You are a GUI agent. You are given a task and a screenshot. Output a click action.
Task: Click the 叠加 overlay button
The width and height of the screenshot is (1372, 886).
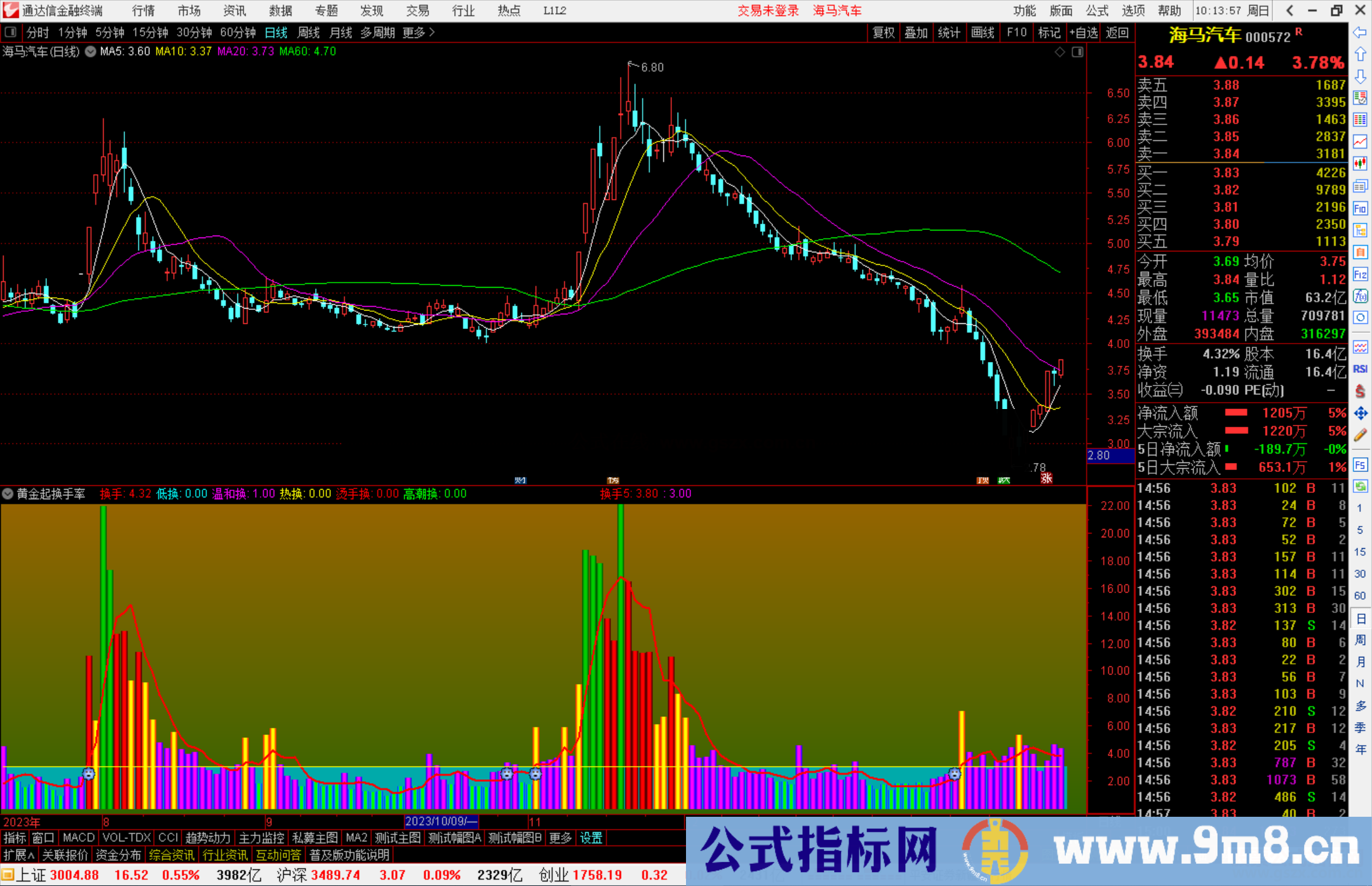click(916, 32)
